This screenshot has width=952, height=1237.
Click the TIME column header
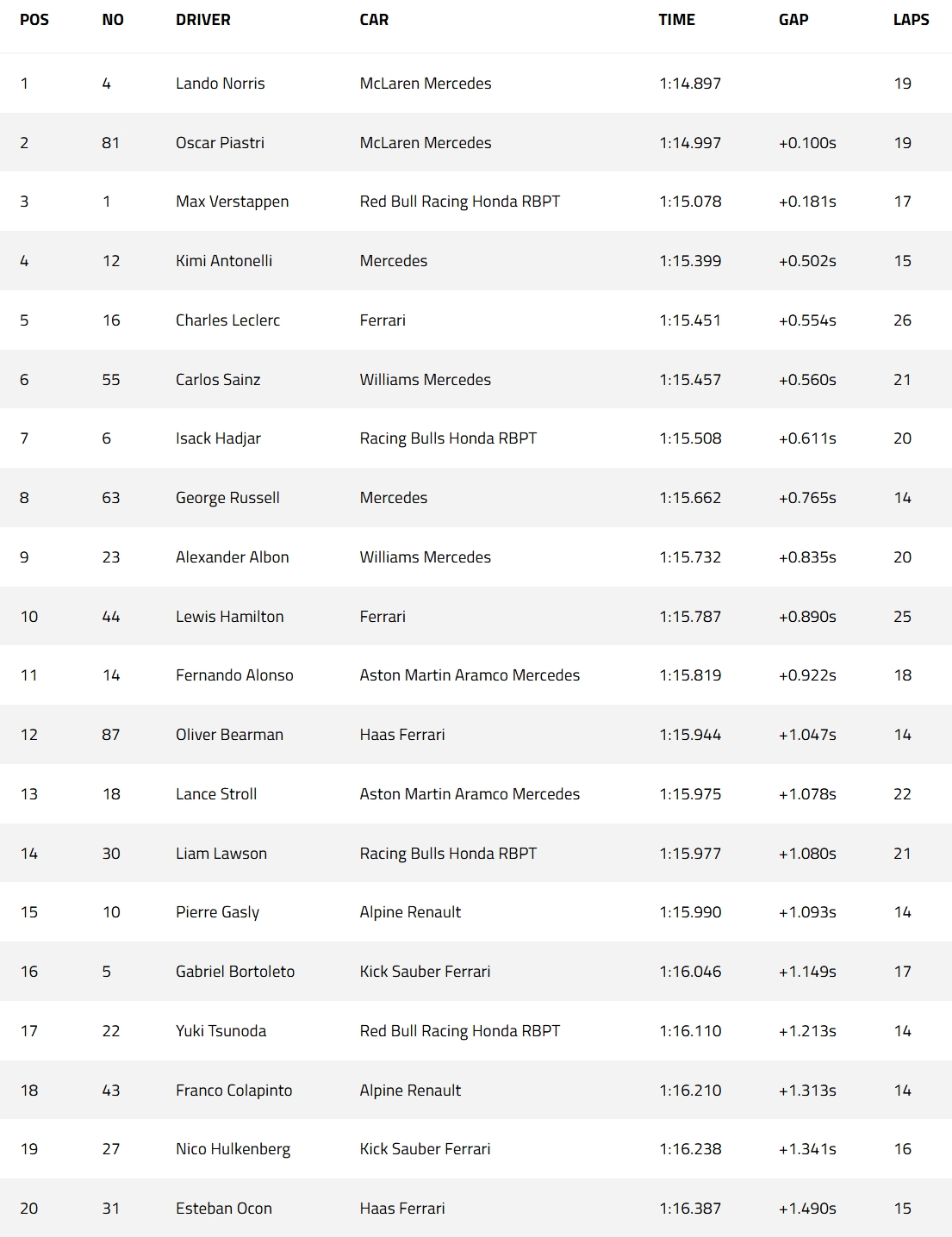point(676,20)
